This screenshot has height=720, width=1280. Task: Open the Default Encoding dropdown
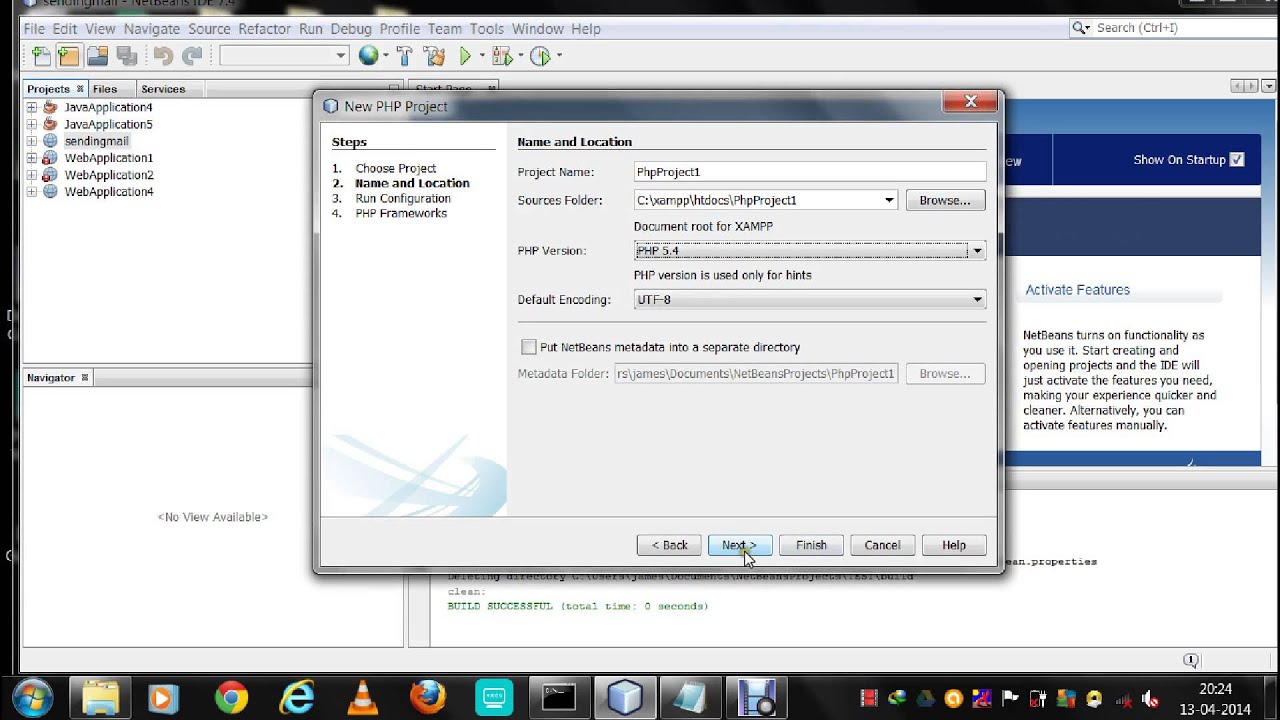(x=977, y=299)
